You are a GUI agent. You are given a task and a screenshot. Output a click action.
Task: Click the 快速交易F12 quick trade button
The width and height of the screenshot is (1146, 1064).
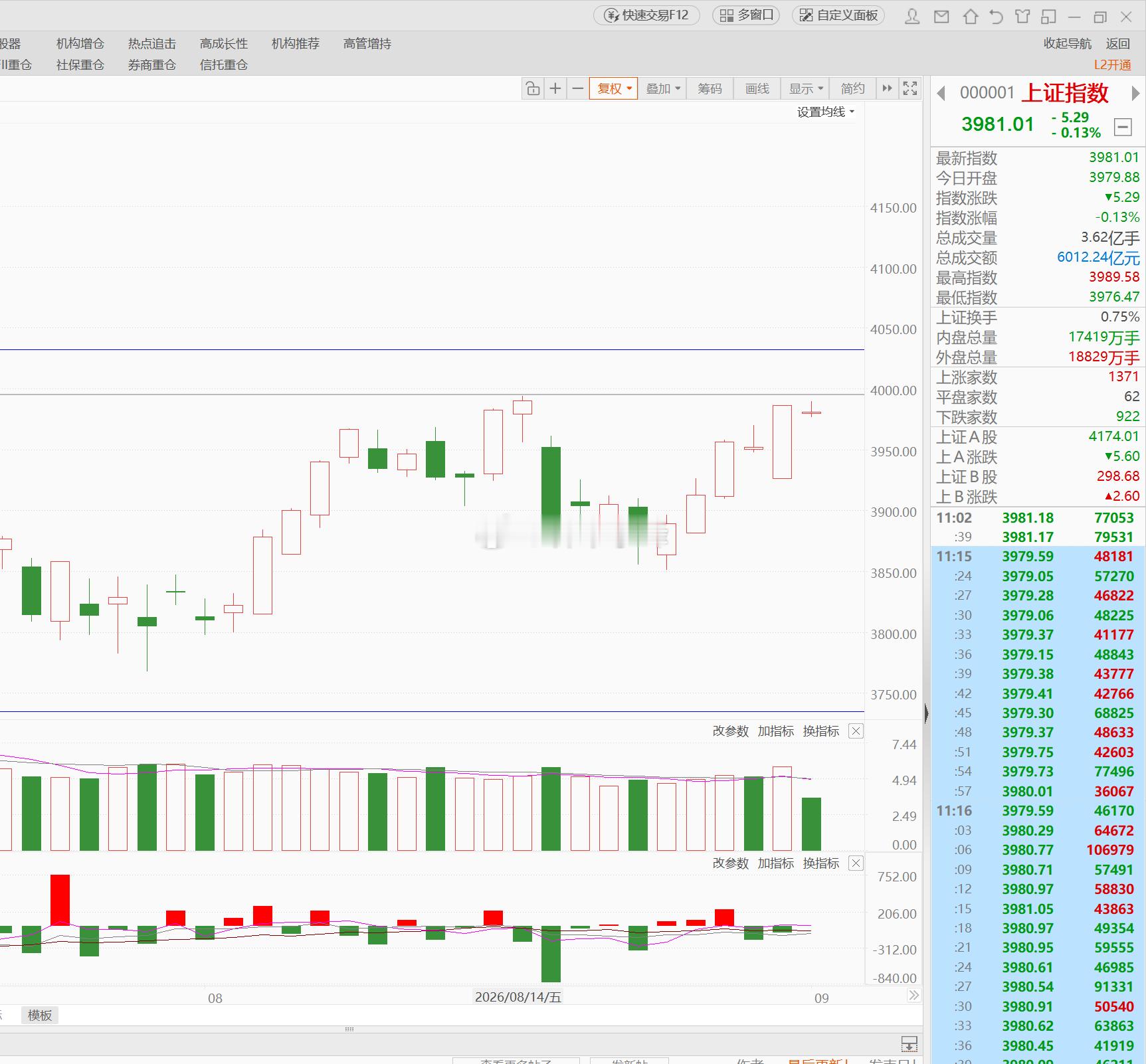[646, 15]
